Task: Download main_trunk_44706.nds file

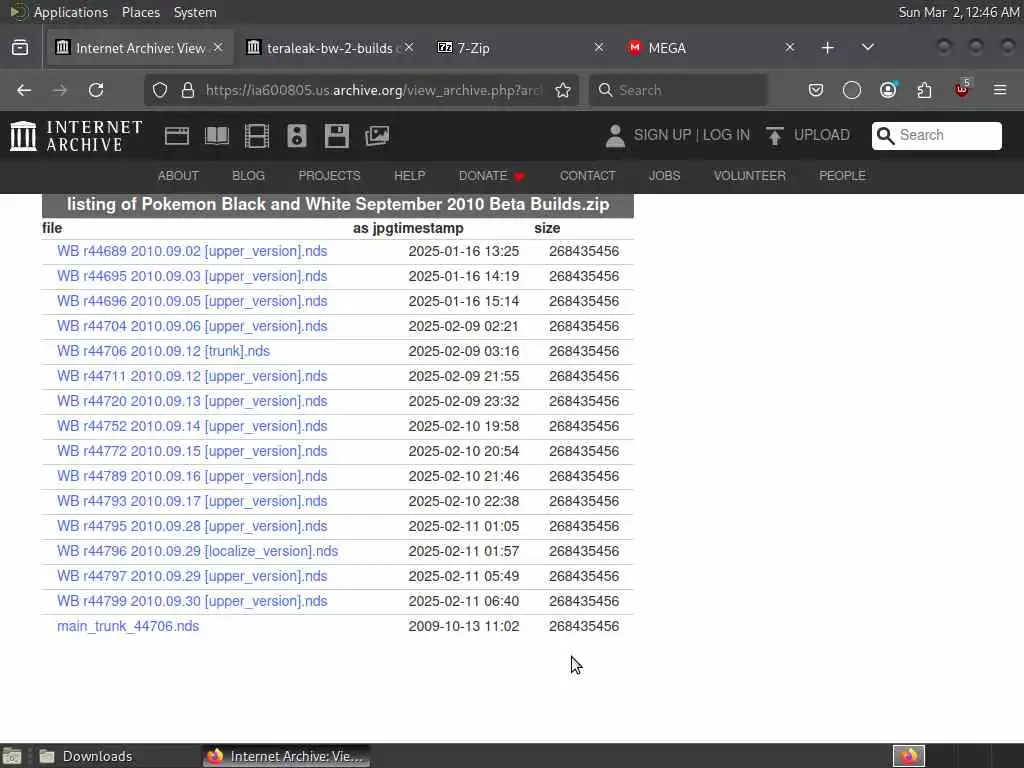Action: [128, 626]
